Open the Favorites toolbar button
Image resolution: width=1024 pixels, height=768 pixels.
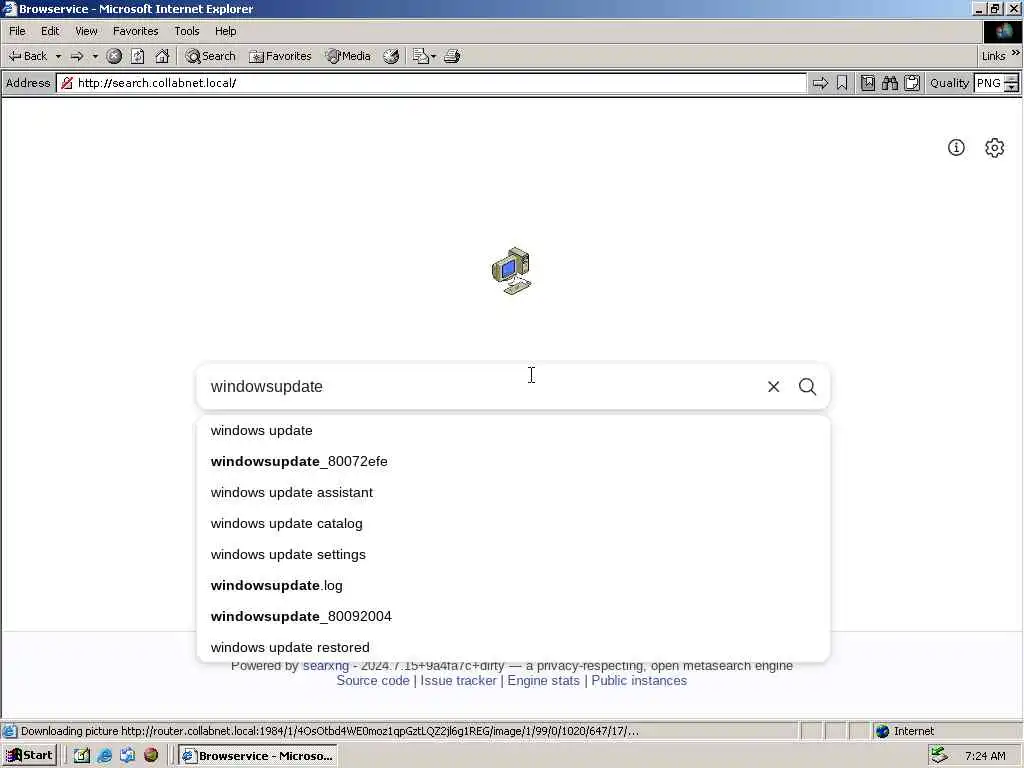tap(280, 56)
